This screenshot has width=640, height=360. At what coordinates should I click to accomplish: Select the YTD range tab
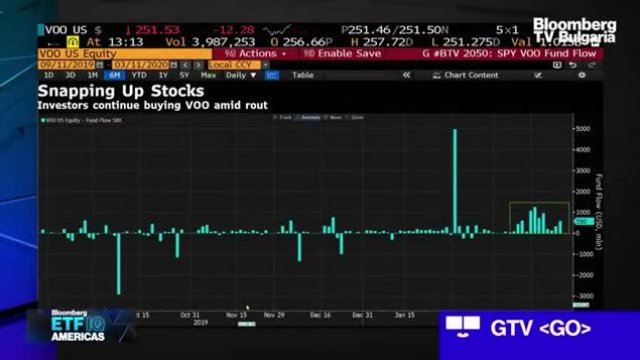coord(139,75)
